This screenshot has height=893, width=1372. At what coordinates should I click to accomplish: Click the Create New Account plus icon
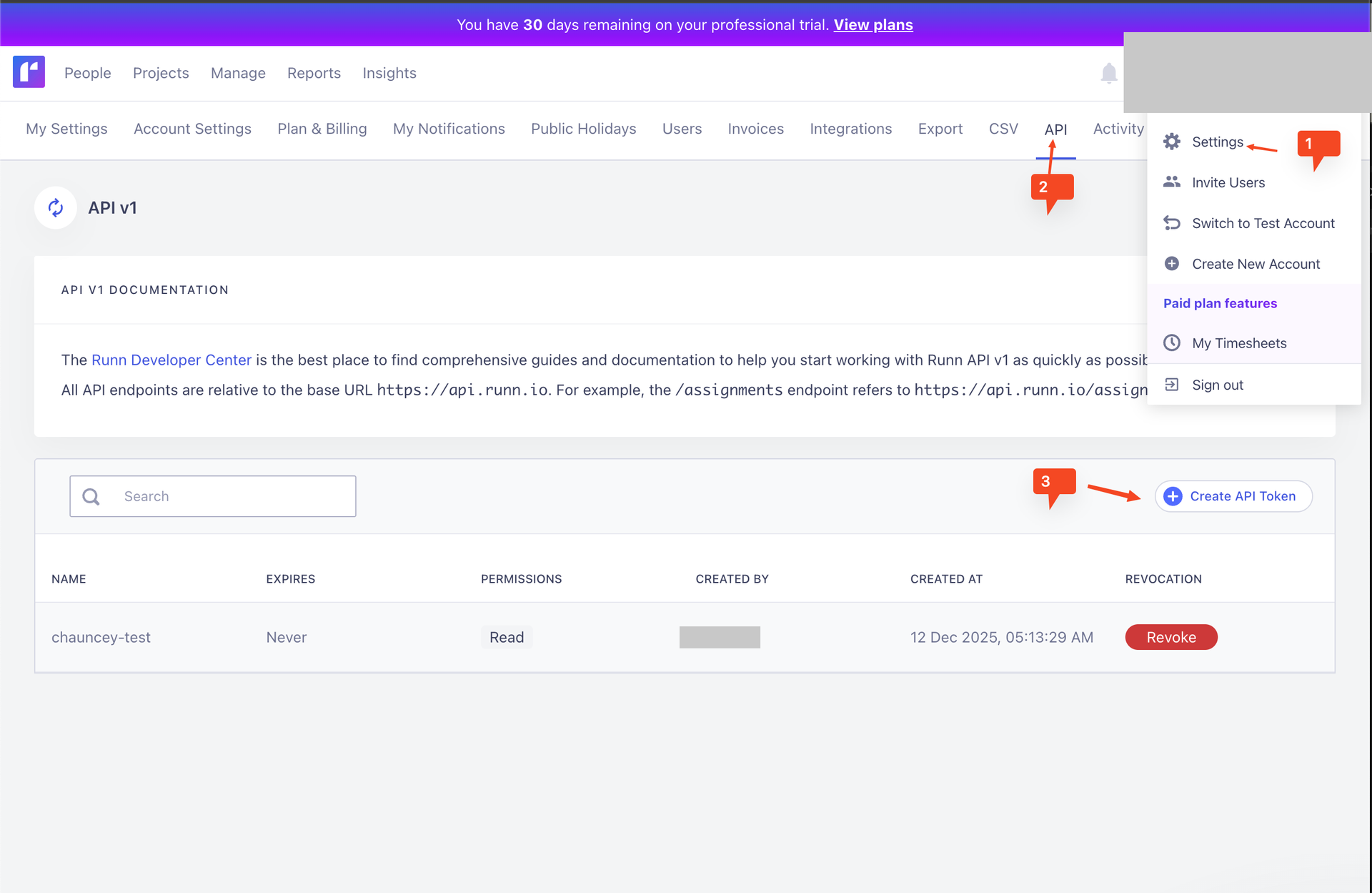point(1172,264)
